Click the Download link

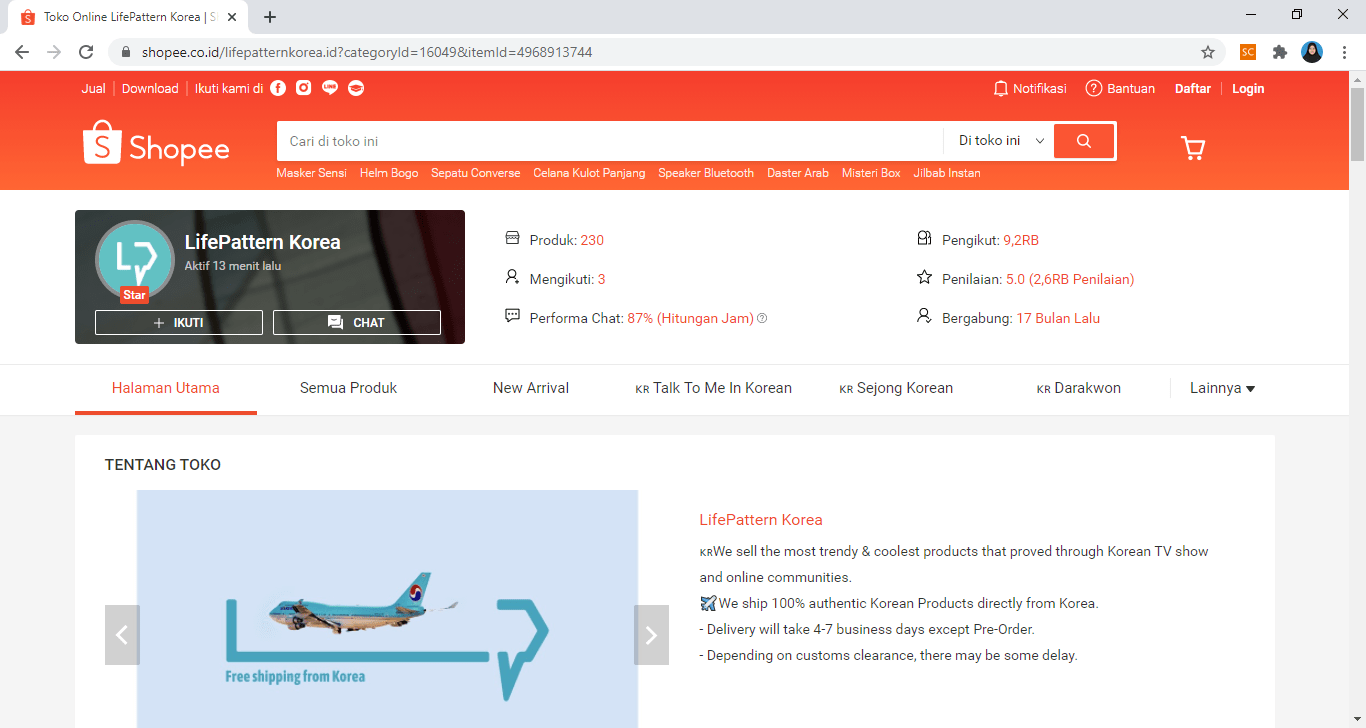[150, 89]
